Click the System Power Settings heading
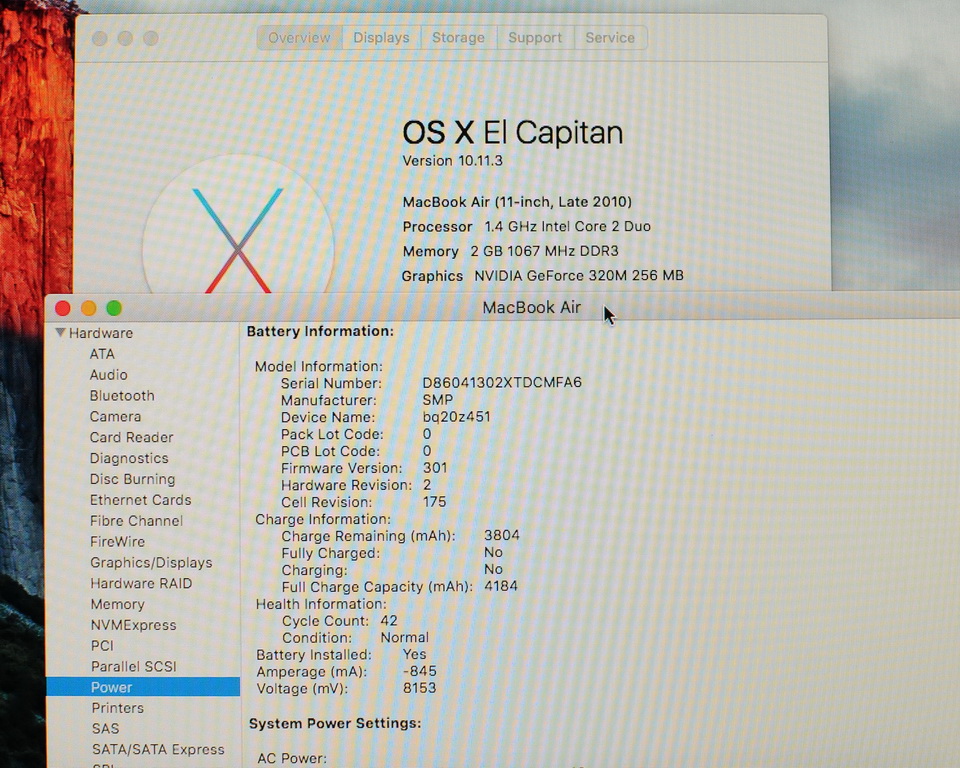The image size is (960, 768). (x=335, y=723)
